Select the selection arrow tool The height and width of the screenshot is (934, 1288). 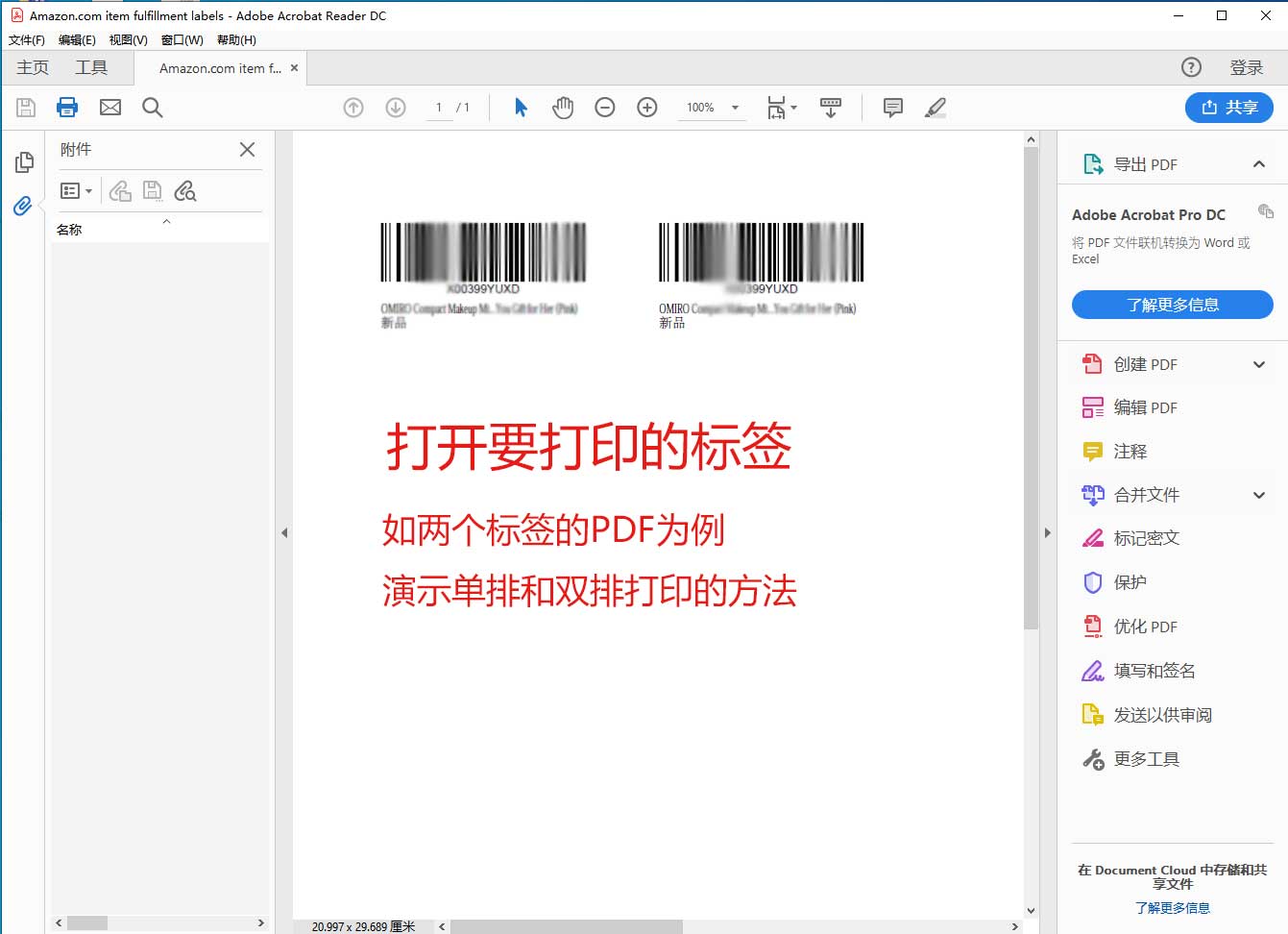click(x=520, y=108)
